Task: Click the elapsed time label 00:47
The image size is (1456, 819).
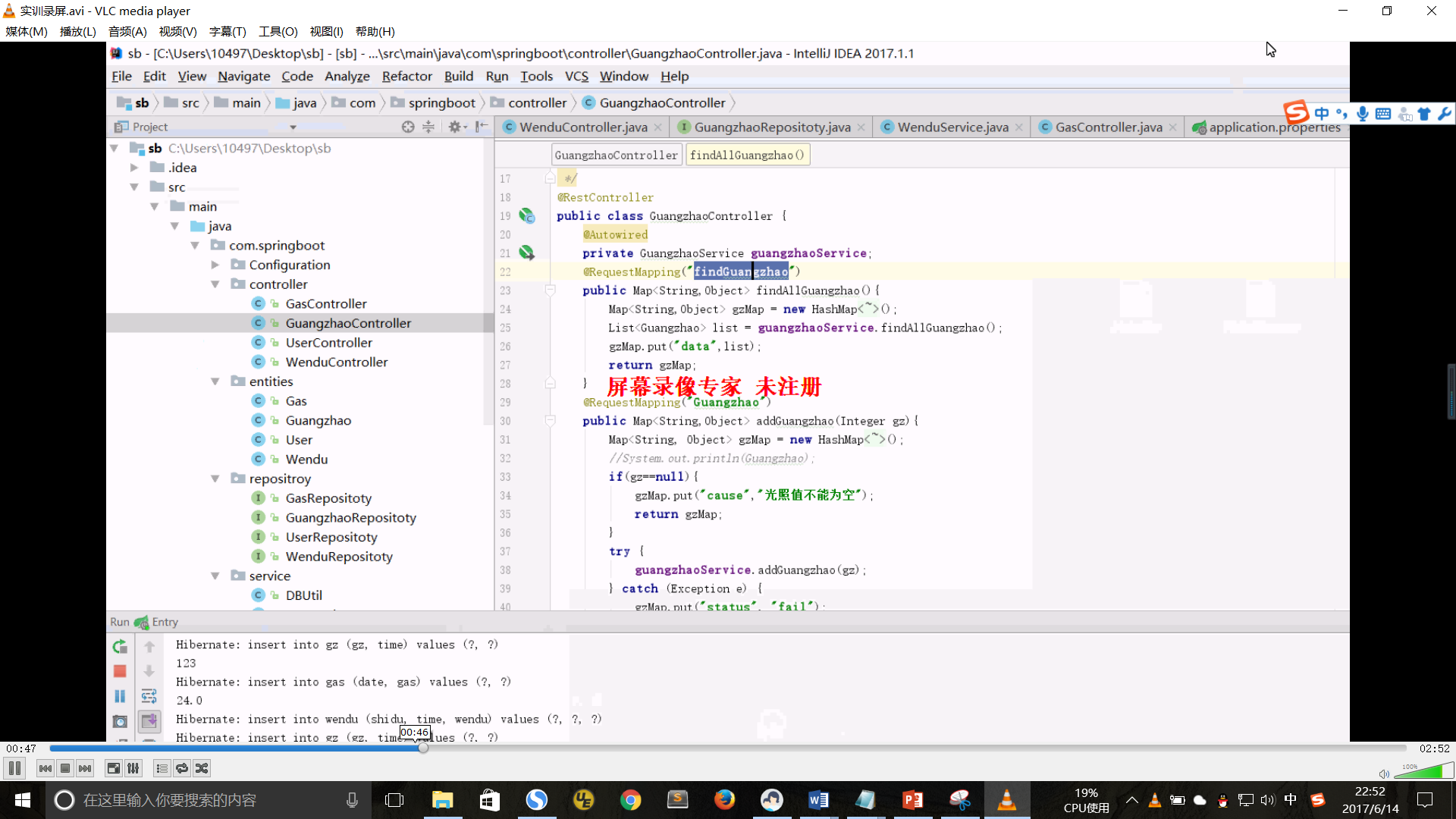Action: [x=21, y=748]
